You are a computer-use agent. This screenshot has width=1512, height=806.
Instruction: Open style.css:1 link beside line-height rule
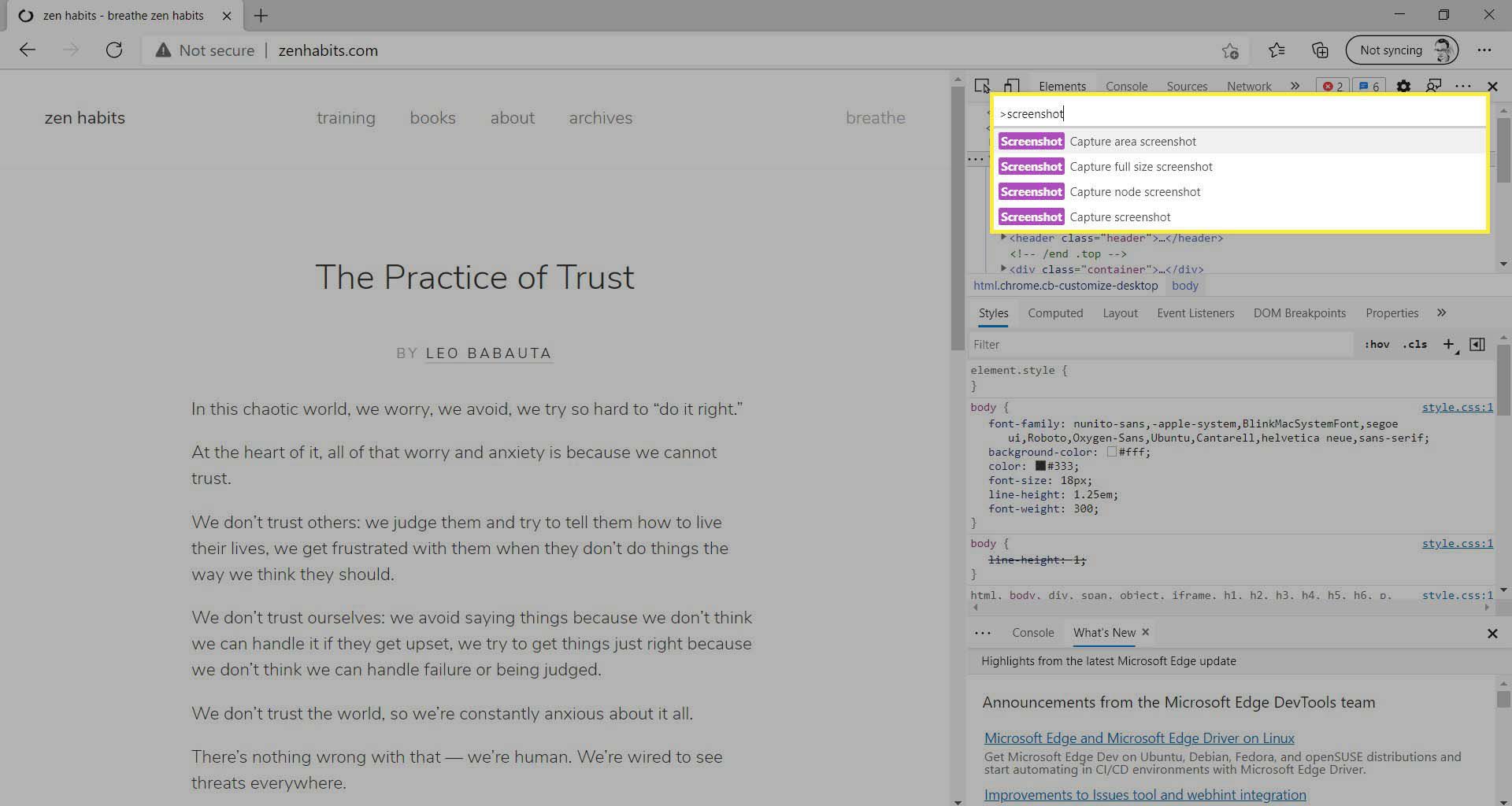1457,544
